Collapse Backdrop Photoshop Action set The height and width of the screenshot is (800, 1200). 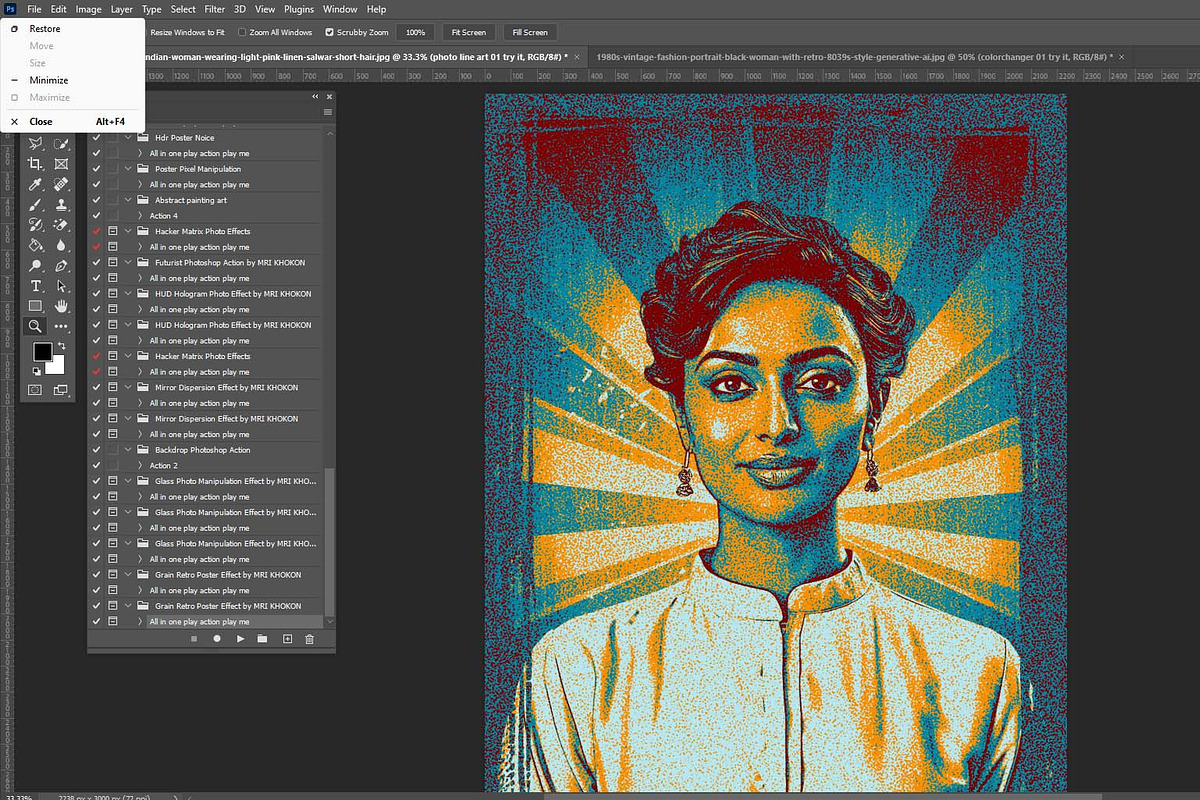(129, 450)
